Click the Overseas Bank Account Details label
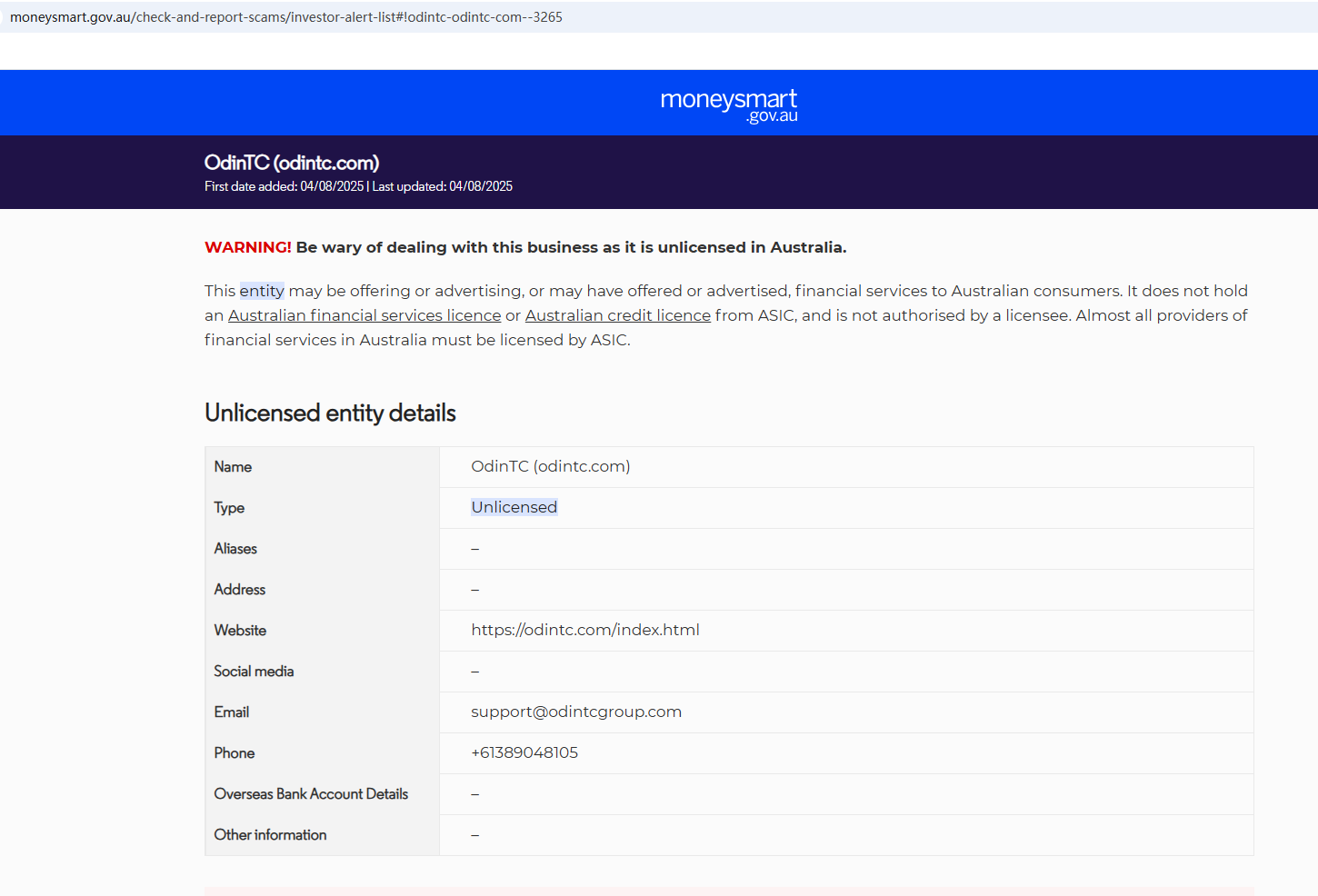This screenshot has height=896, width=1318. click(311, 794)
